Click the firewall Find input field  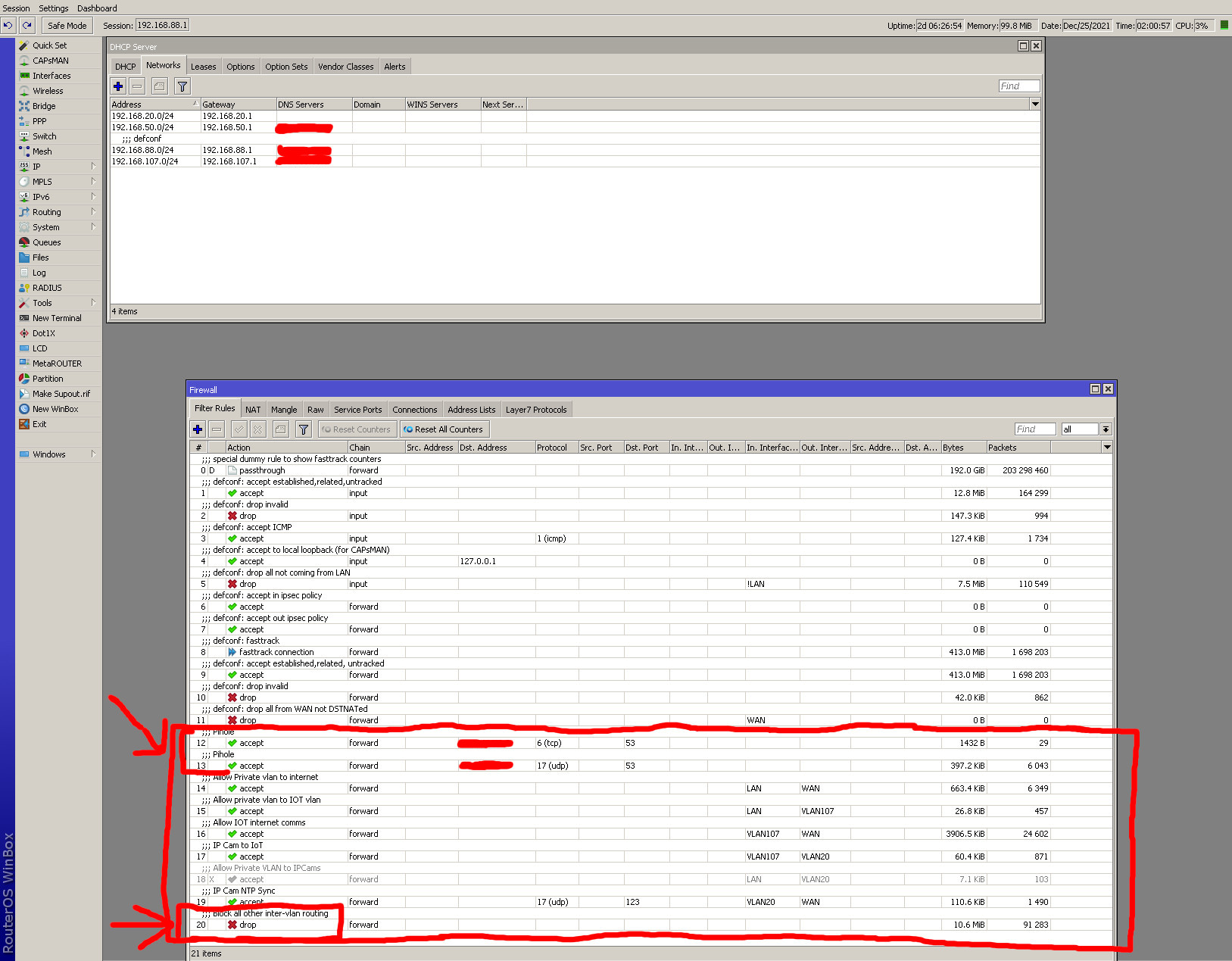point(1035,429)
